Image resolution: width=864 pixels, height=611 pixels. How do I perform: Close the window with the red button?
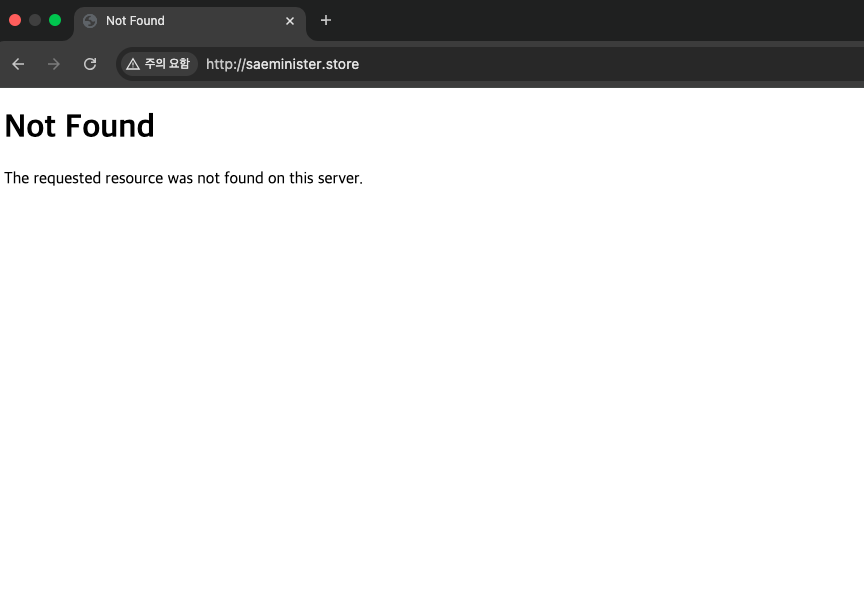15,20
